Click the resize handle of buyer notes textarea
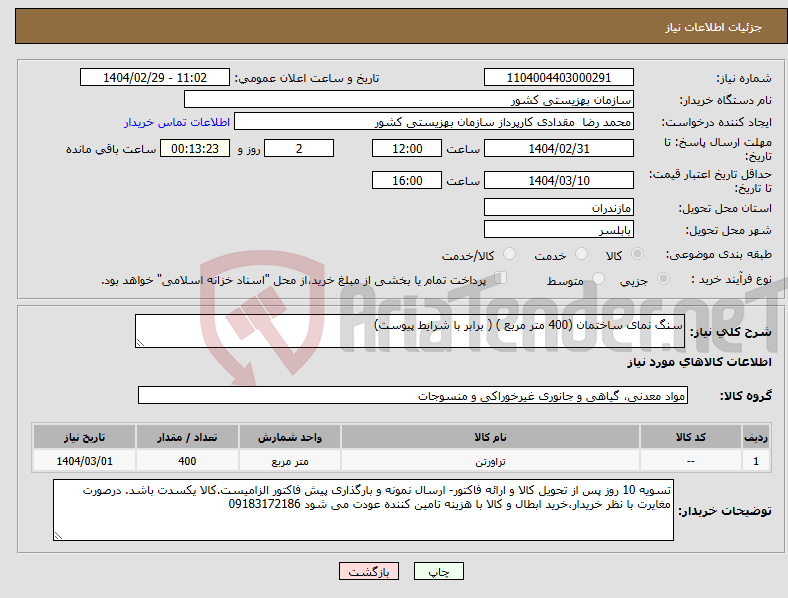The height and width of the screenshot is (598, 788). 58,536
